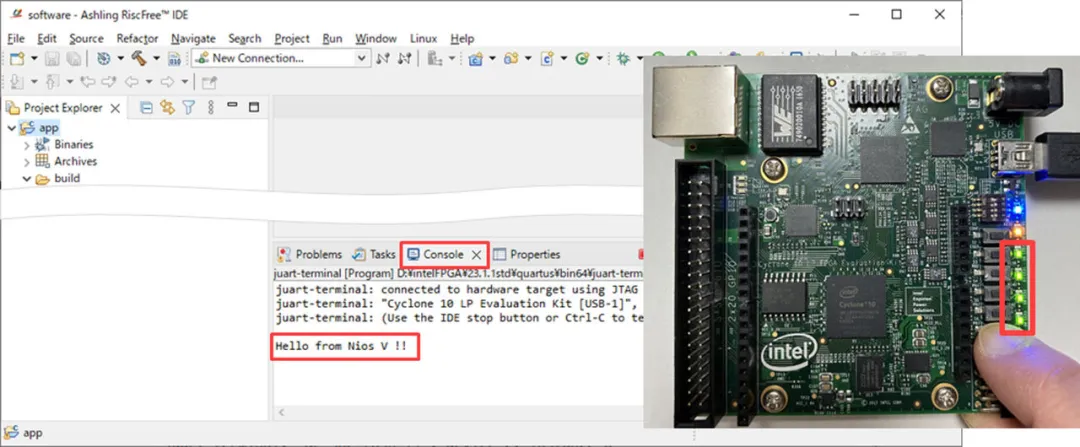The image size is (1080, 447).
Task: Open the Window menu
Action: pos(376,39)
